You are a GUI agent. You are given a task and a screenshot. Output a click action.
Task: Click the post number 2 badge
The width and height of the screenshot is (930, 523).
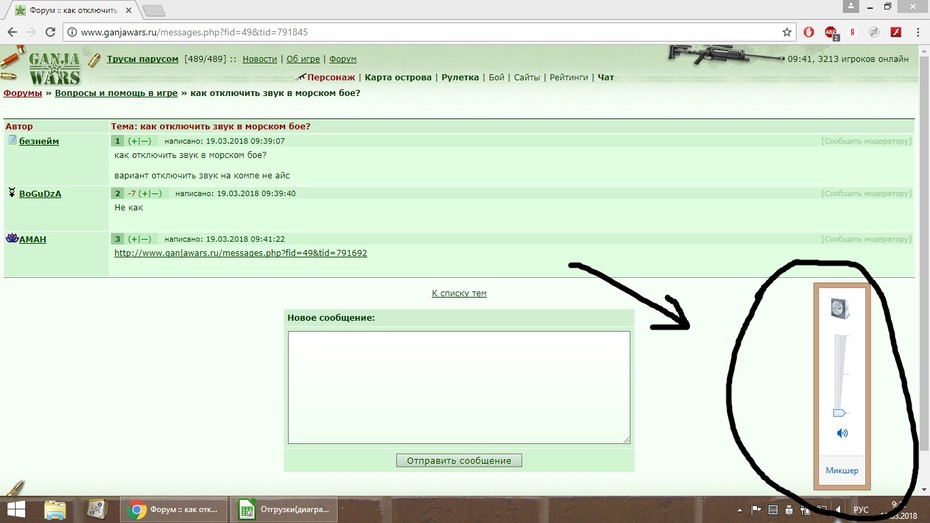[x=117, y=193]
